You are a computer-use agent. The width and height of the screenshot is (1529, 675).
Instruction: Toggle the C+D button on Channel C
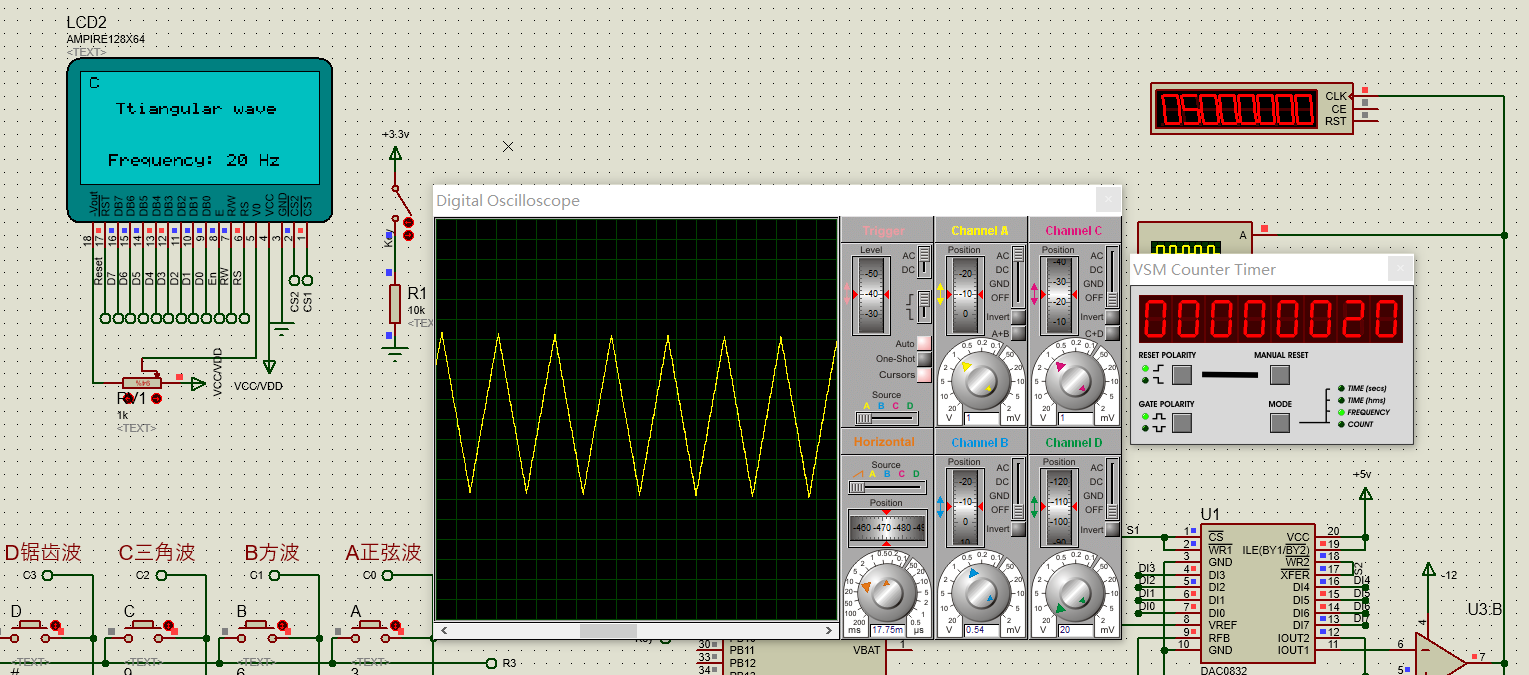[x=1112, y=333]
